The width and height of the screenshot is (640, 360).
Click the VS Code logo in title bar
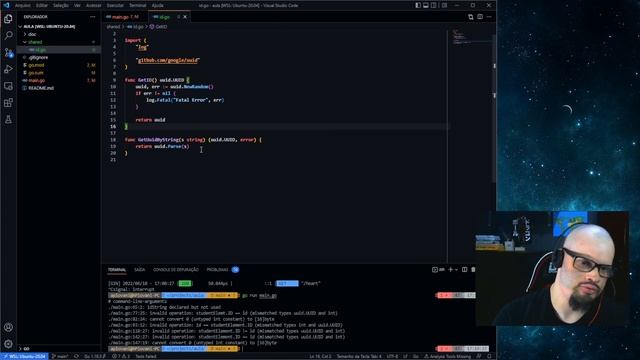pos(6,5)
